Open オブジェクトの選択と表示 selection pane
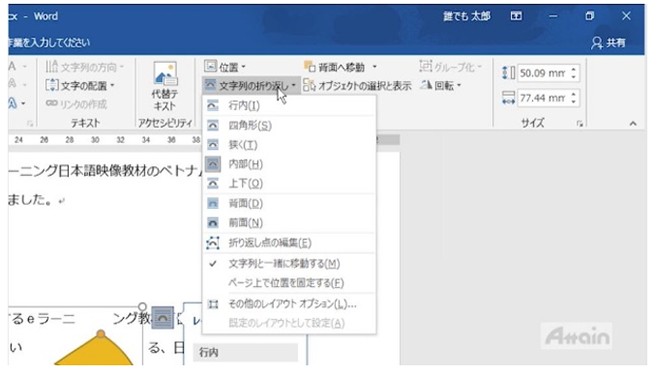Viewport: 655px width, 373px height. pyautogui.click(x=358, y=86)
